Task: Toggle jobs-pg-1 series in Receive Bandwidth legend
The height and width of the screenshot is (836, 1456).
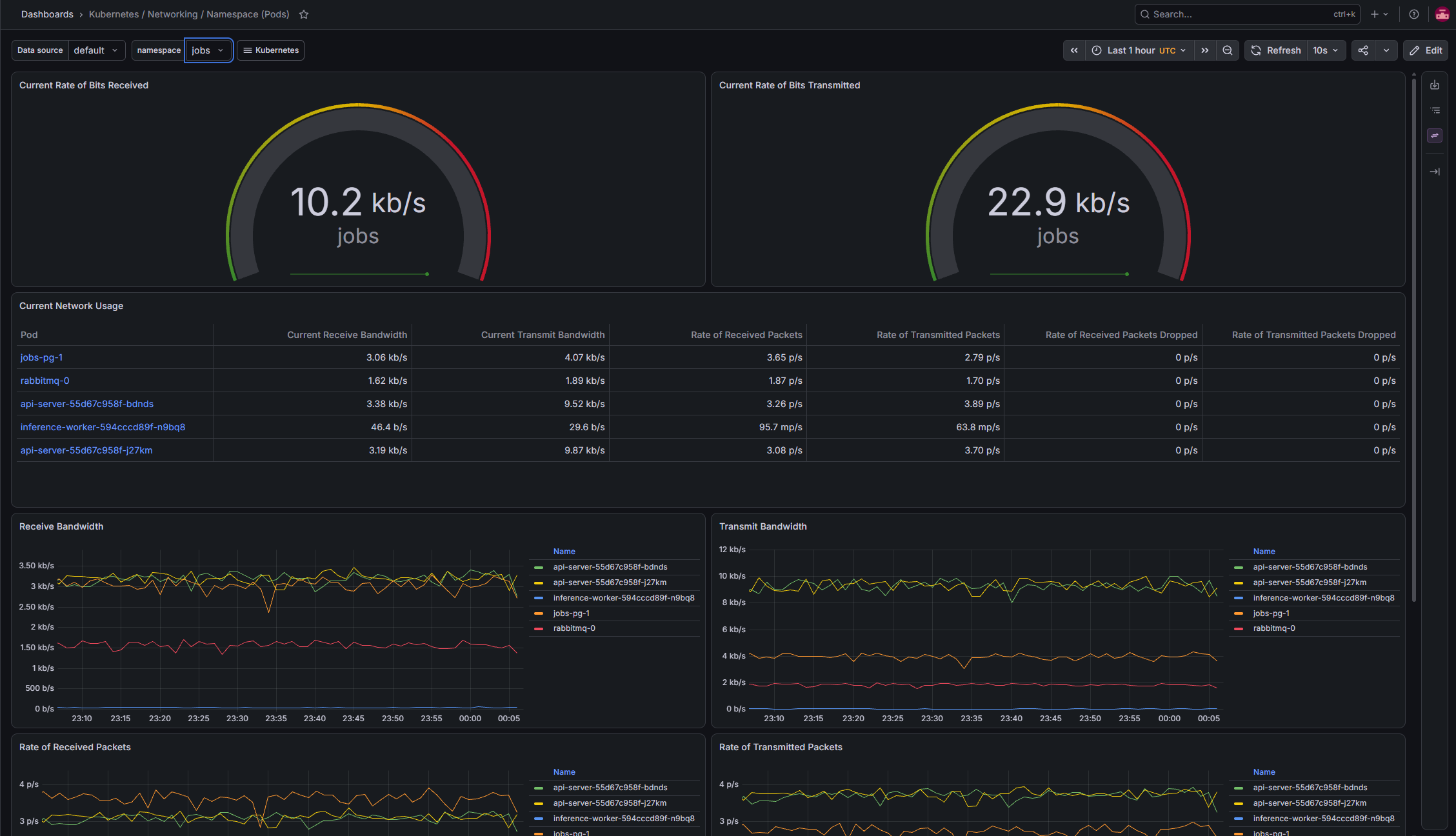Action: click(x=571, y=613)
